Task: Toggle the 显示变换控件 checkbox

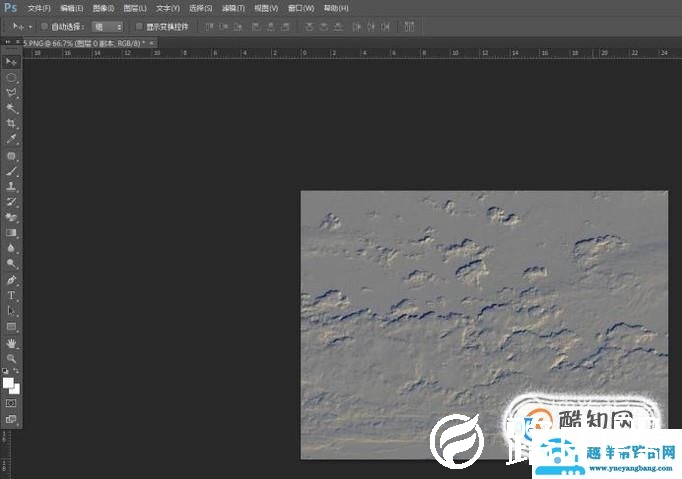Action: [x=139, y=26]
